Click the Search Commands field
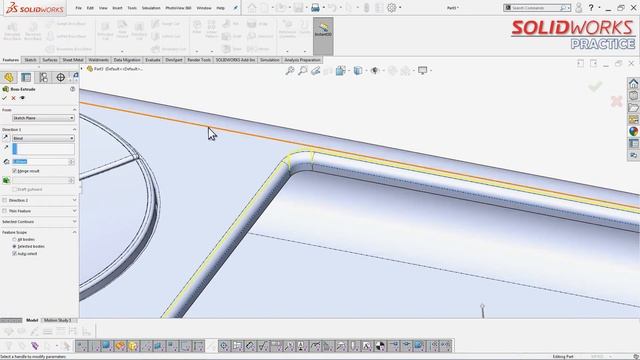The width and height of the screenshot is (640, 360). pyautogui.click(x=536, y=8)
